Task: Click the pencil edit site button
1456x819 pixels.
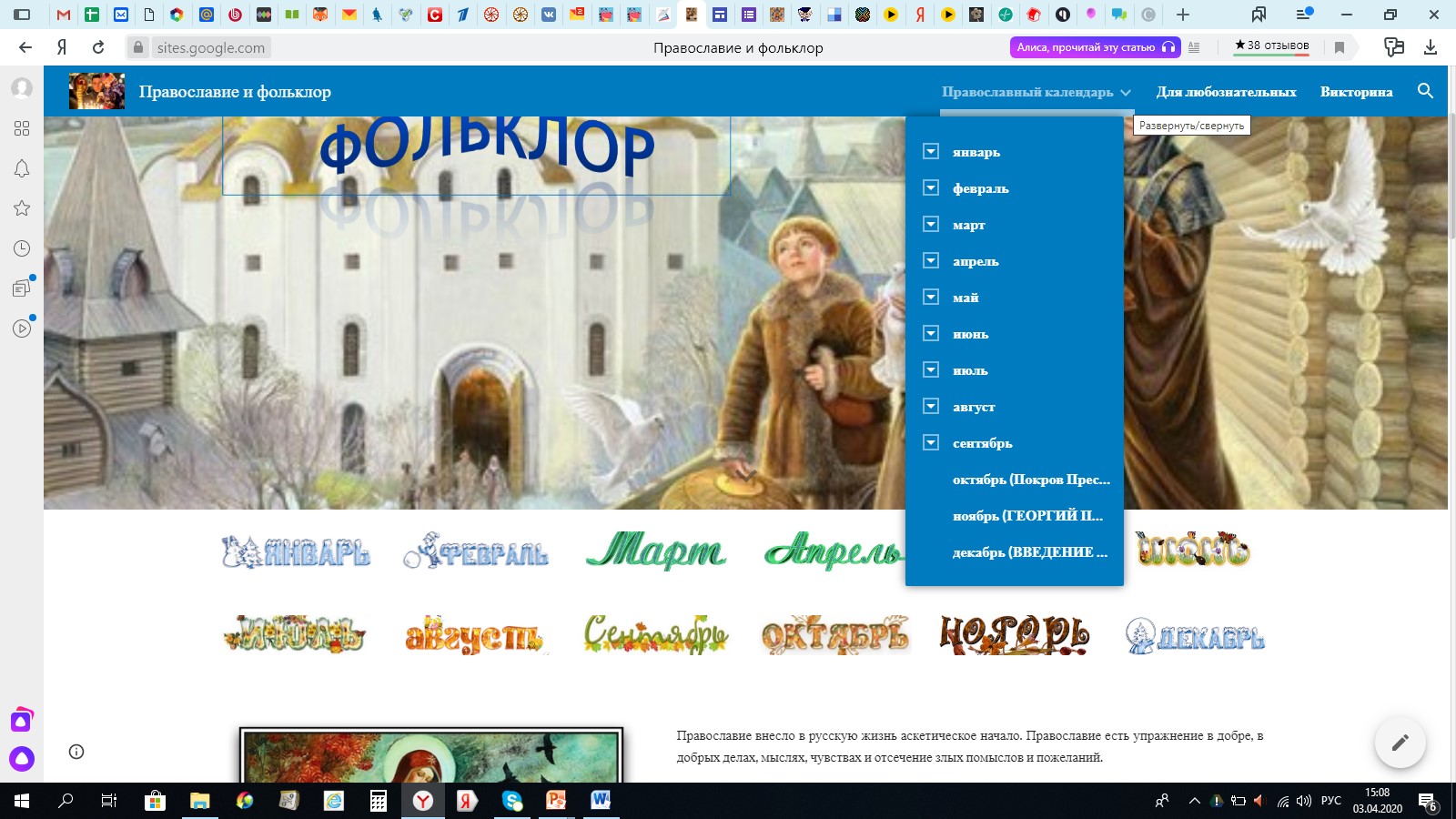Action: coord(1400,743)
